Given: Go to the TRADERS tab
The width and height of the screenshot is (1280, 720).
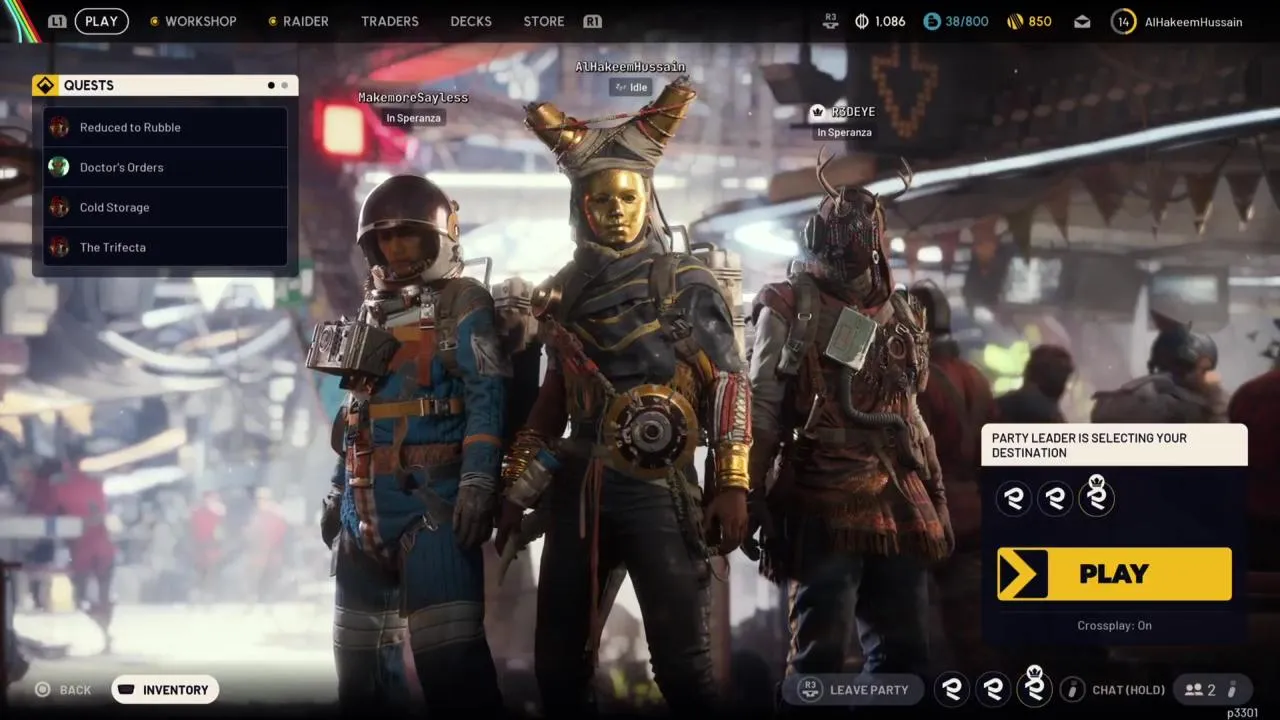Looking at the screenshot, I should click(390, 21).
